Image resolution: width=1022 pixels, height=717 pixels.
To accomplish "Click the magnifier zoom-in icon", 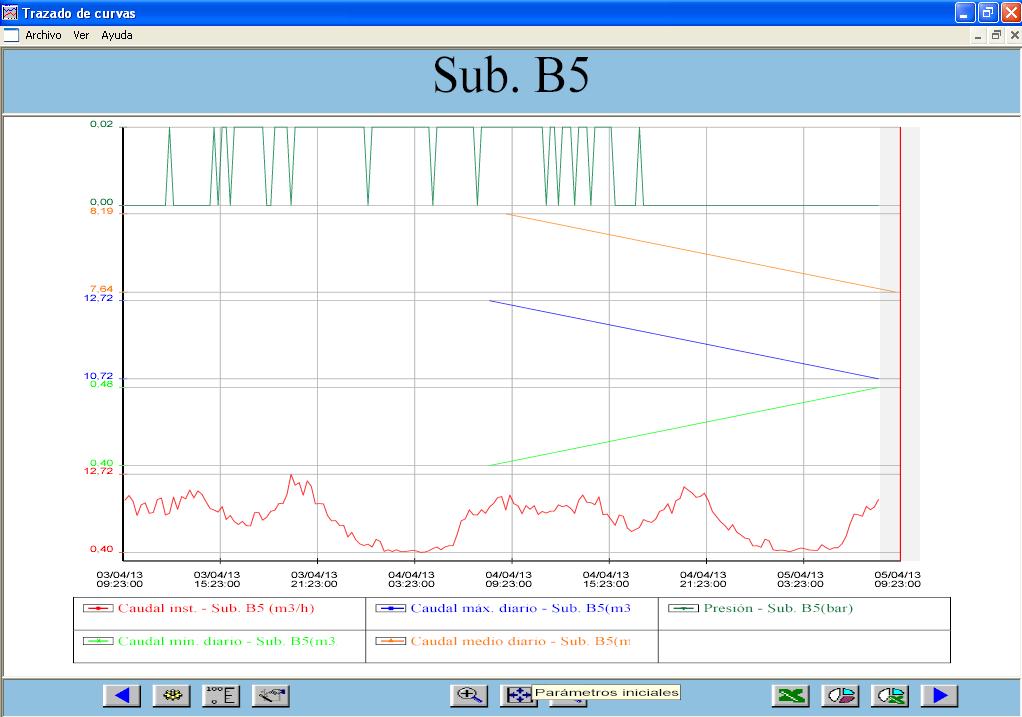I will [469, 696].
